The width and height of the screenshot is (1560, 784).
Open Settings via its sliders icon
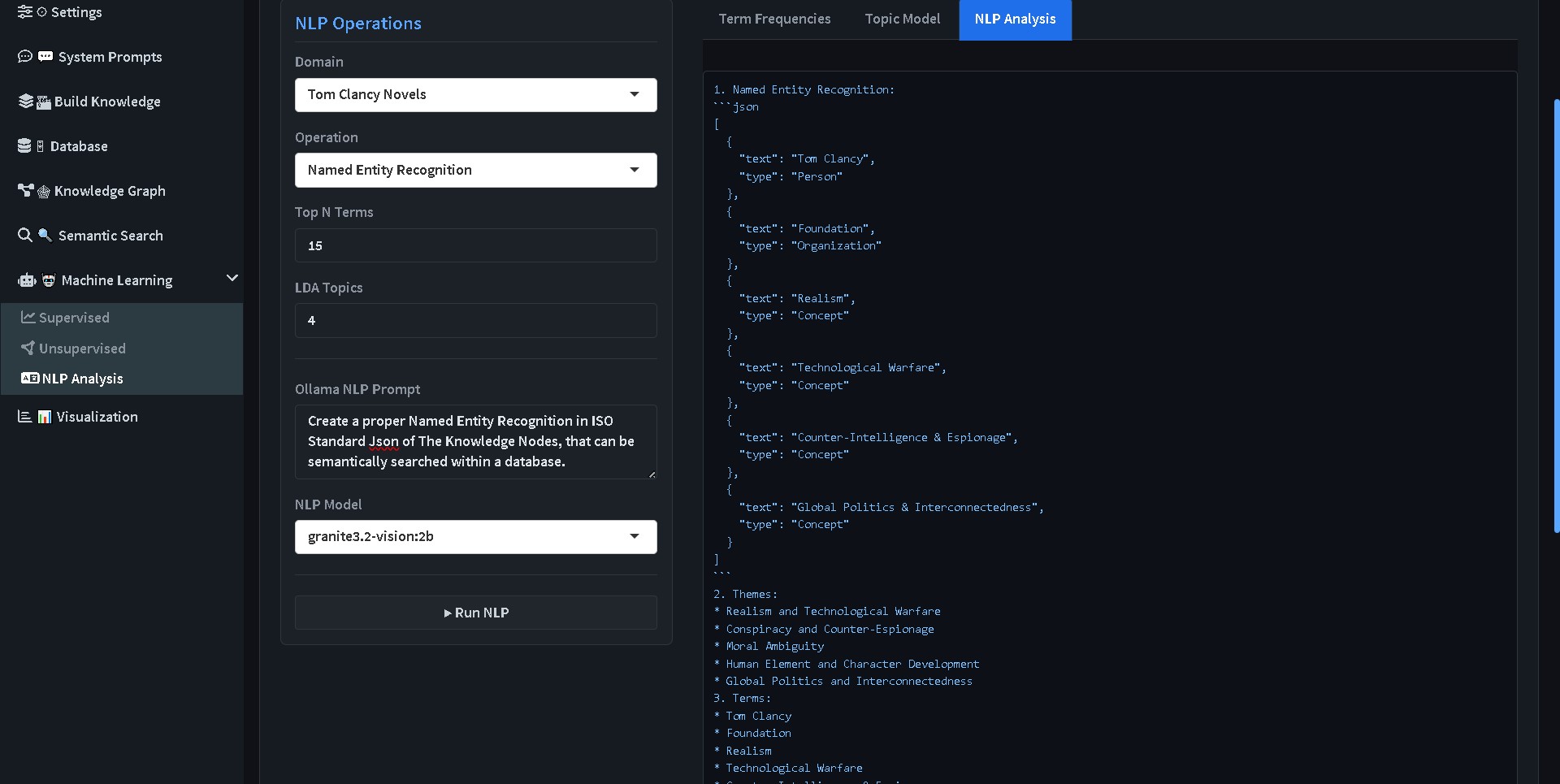coord(25,12)
